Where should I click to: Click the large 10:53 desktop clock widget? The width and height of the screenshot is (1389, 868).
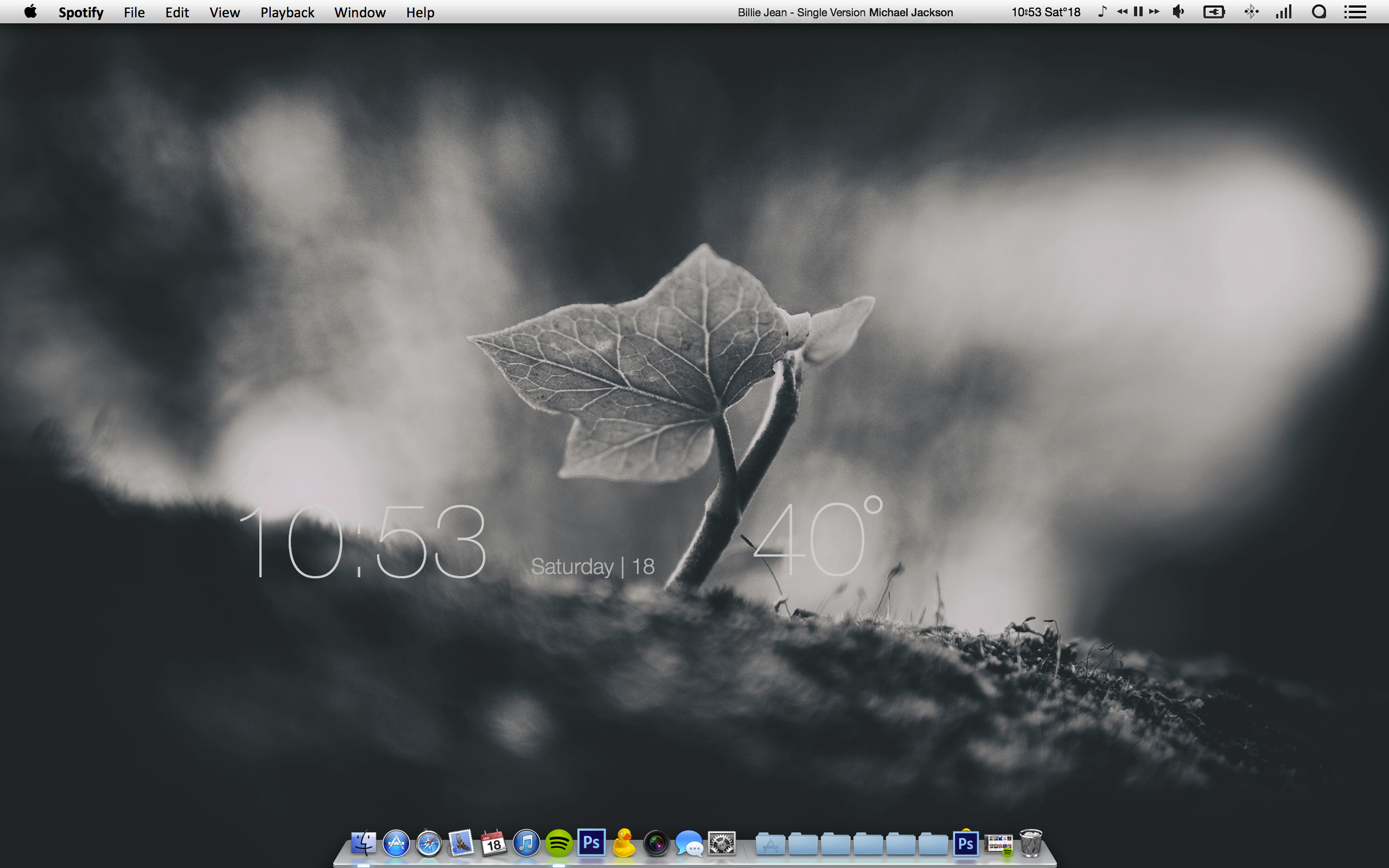point(362,541)
